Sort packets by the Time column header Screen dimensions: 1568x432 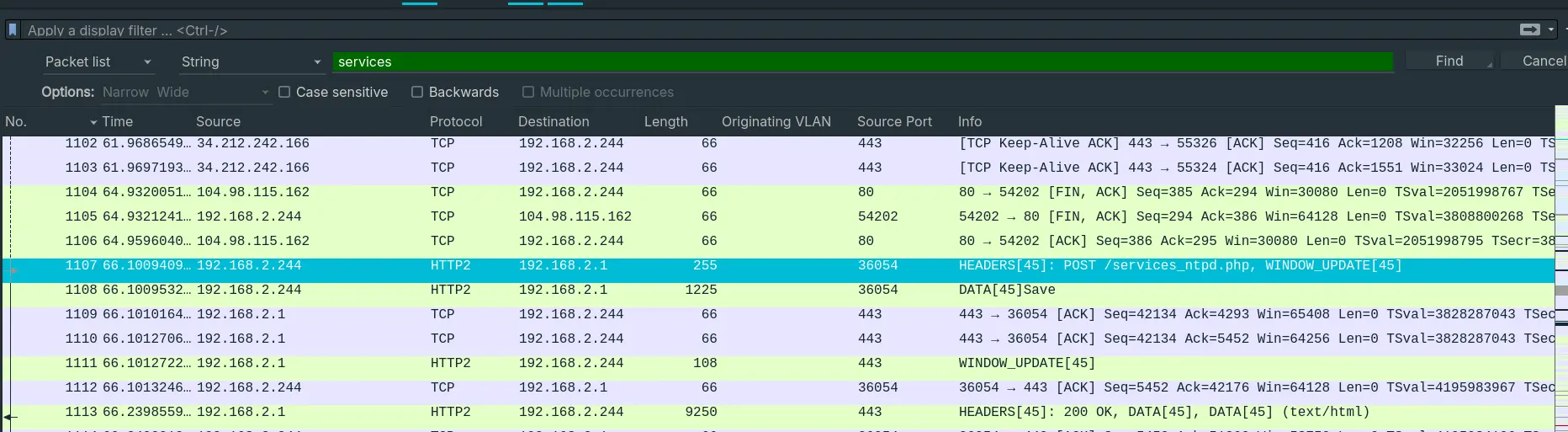117,121
